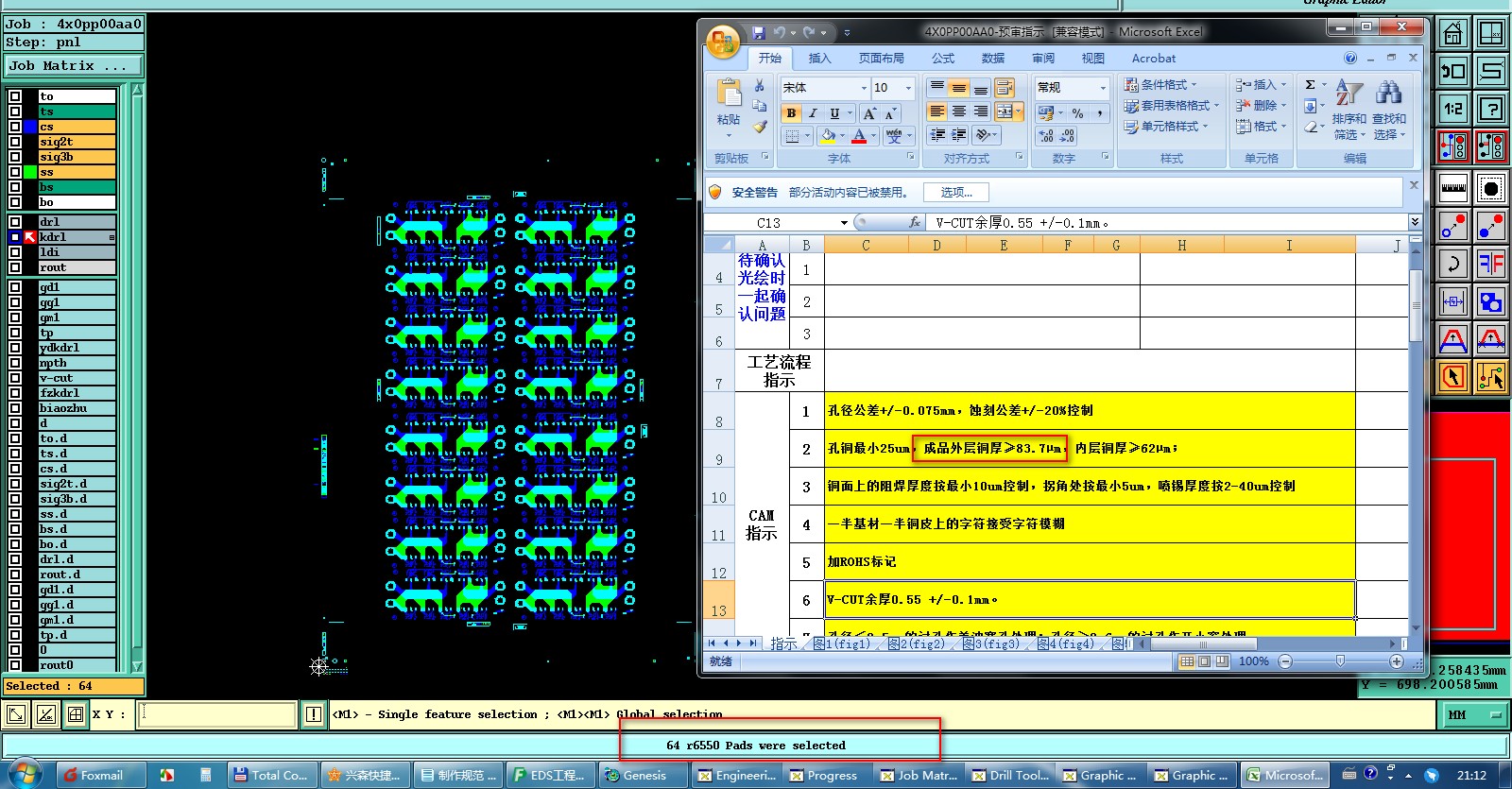
Task: Click the red mirror F tool icon
Action: [1491, 264]
